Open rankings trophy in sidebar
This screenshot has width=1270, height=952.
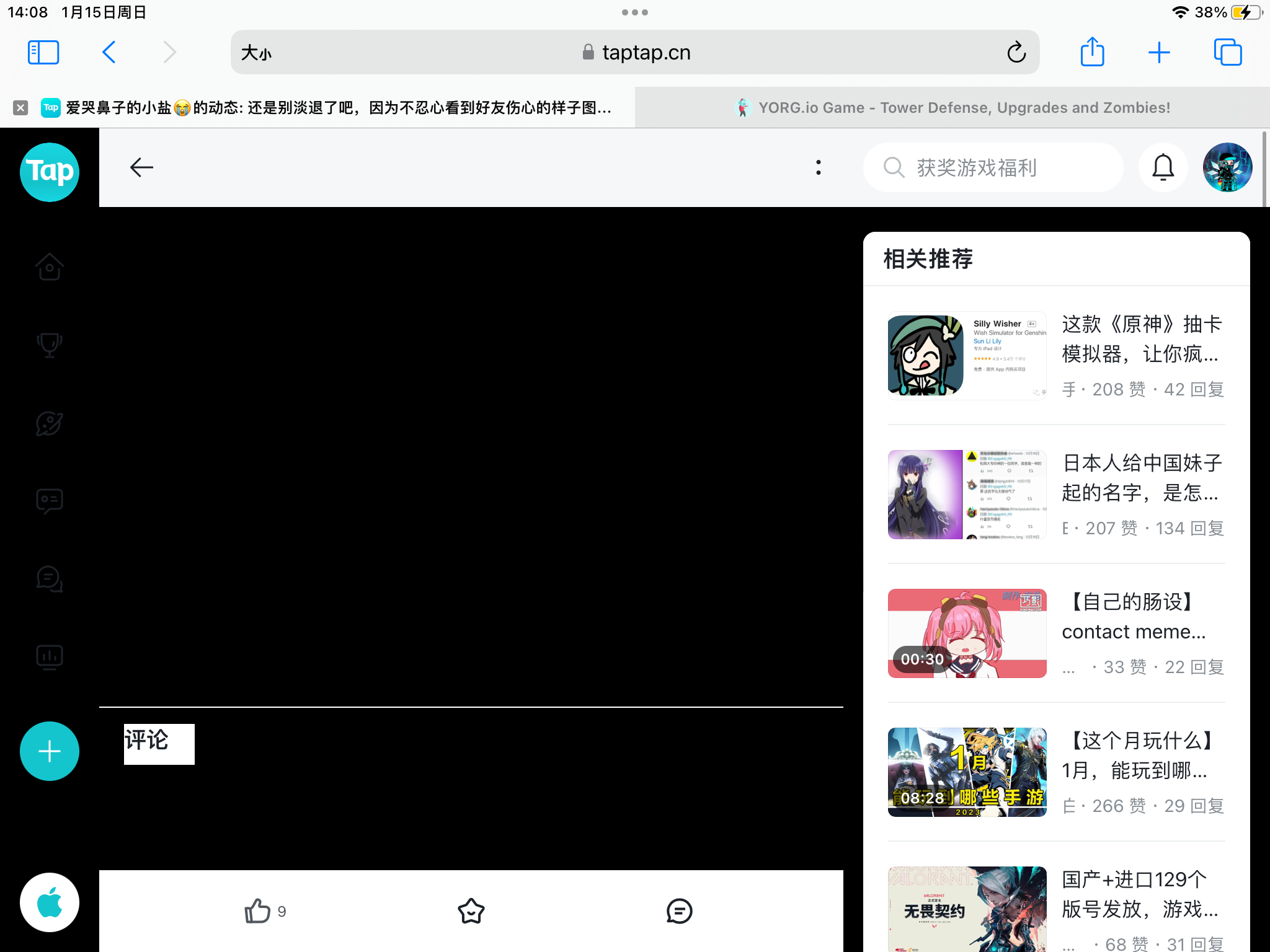point(50,345)
